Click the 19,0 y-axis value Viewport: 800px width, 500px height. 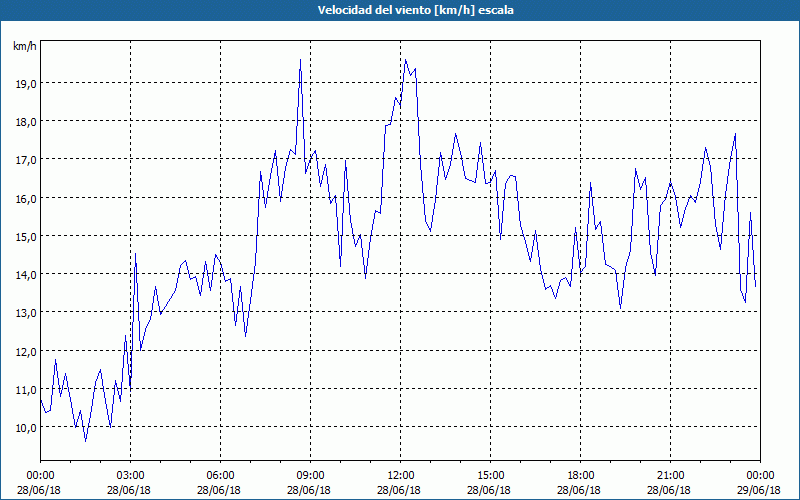coord(26,84)
